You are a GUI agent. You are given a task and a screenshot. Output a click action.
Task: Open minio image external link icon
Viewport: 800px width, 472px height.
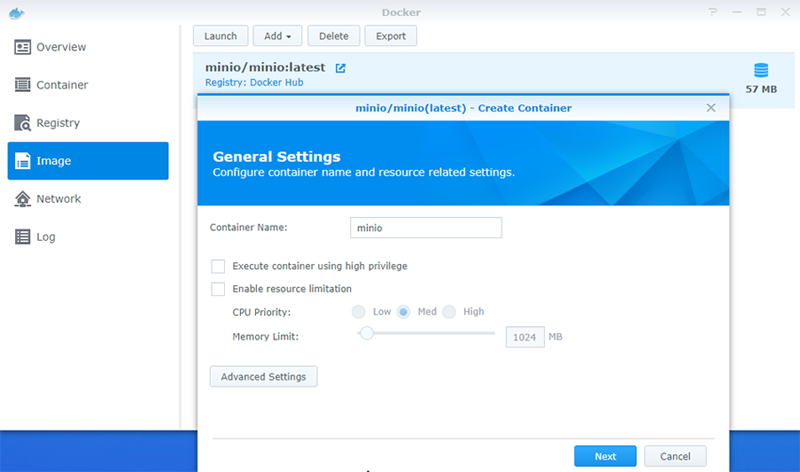pyautogui.click(x=340, y=68)
